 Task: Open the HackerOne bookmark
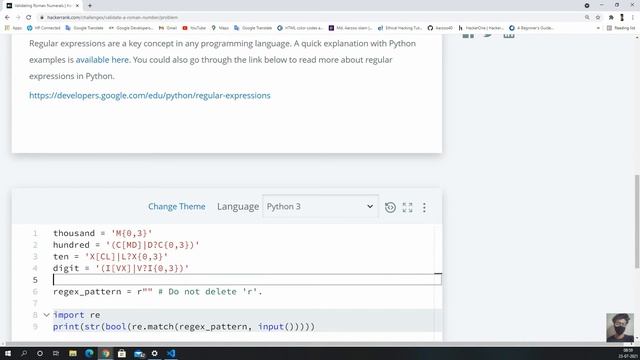tap(481, 28)
